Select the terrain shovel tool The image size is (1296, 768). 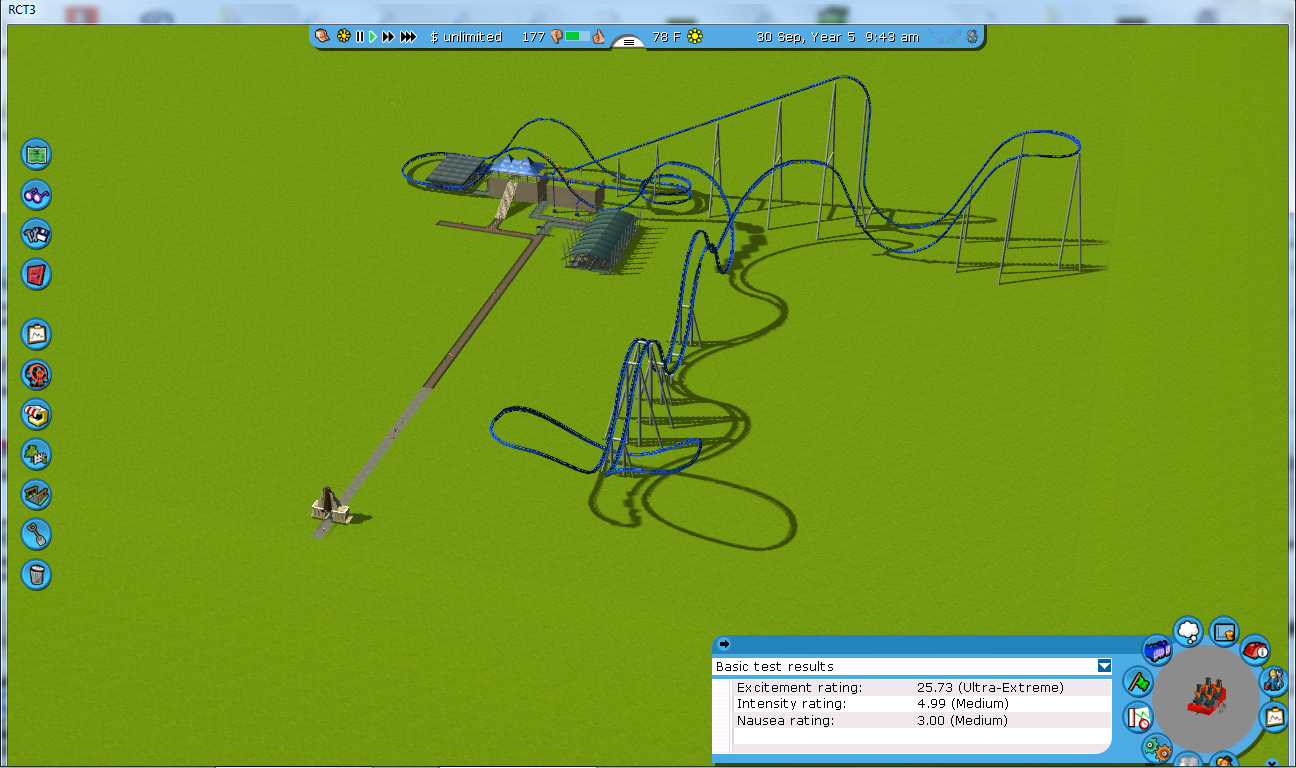(36, 535)
